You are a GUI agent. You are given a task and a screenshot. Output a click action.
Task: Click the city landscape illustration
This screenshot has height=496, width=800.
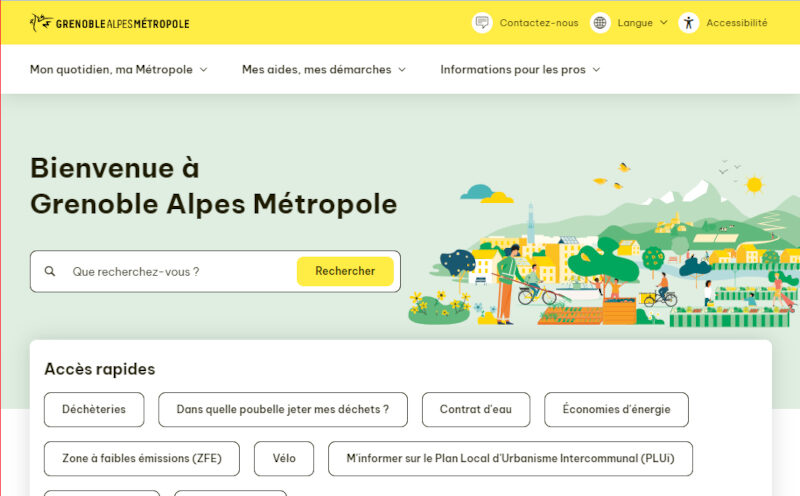pos(604,244)
